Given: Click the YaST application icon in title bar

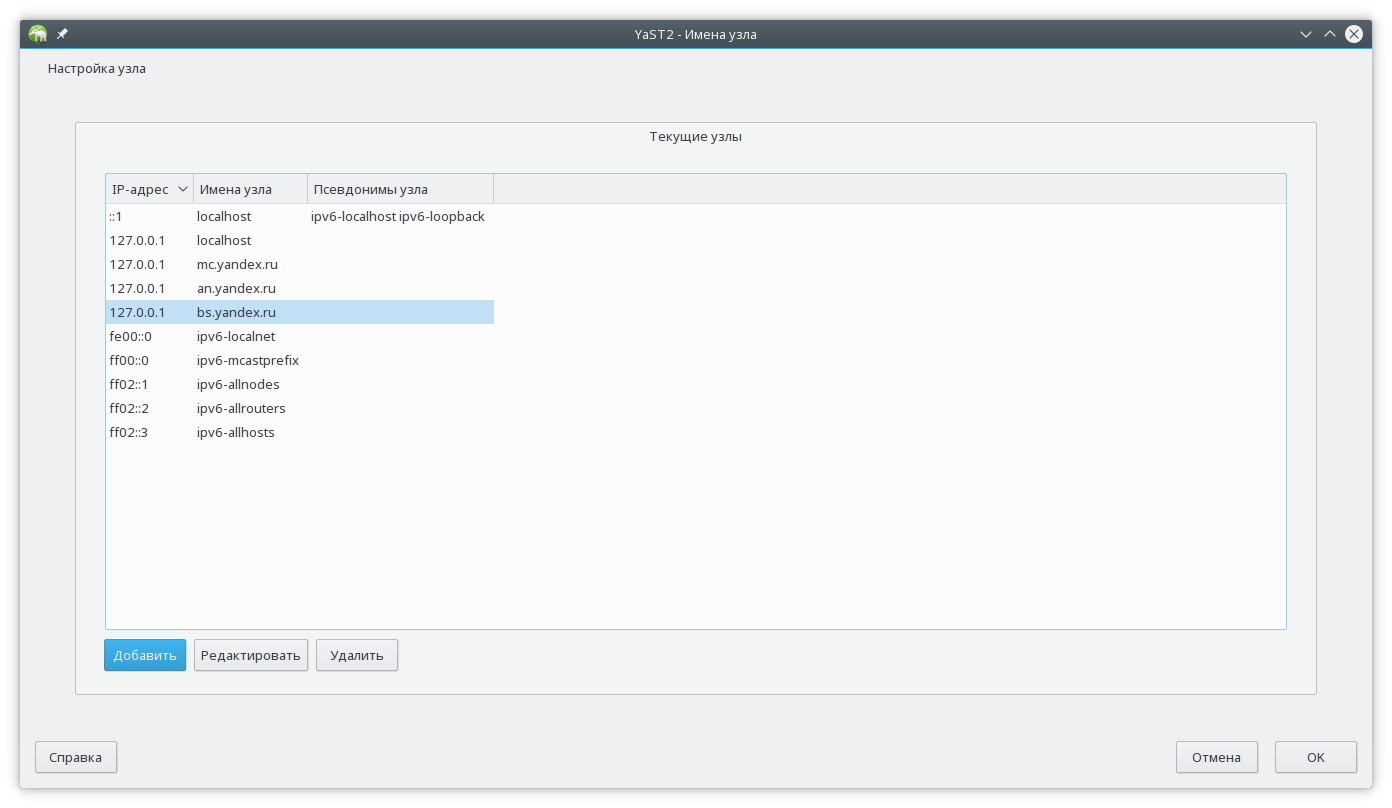Looking at the screenshot, I should coord(38,34).
